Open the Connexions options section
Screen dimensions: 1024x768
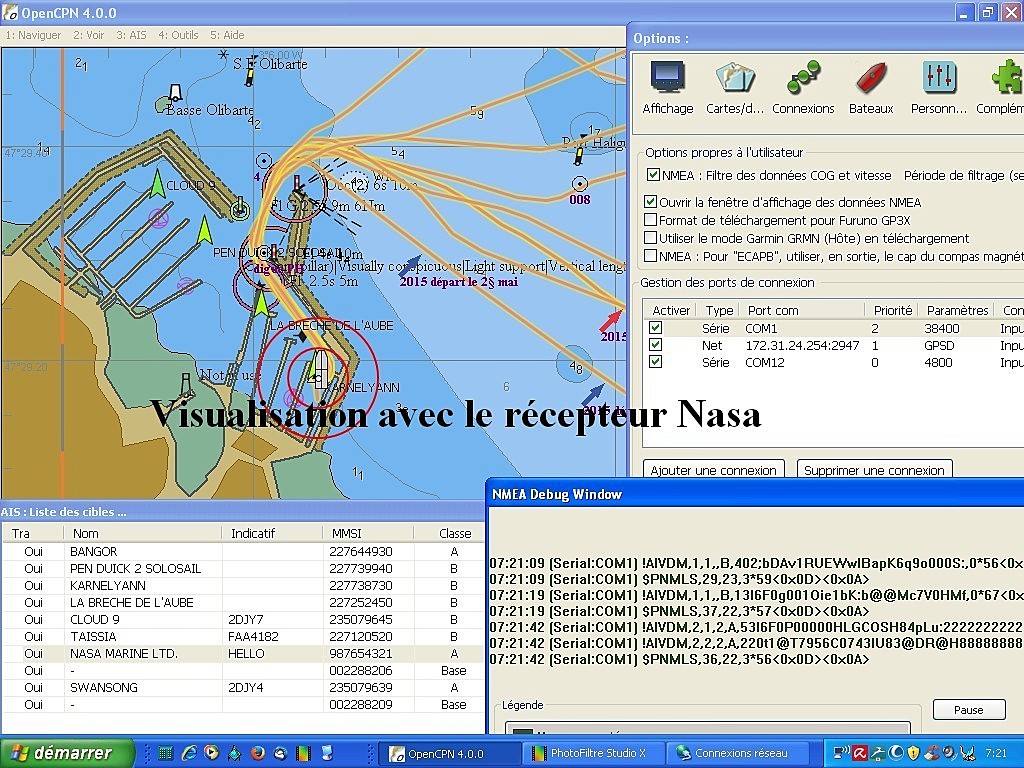coord(803,87)
